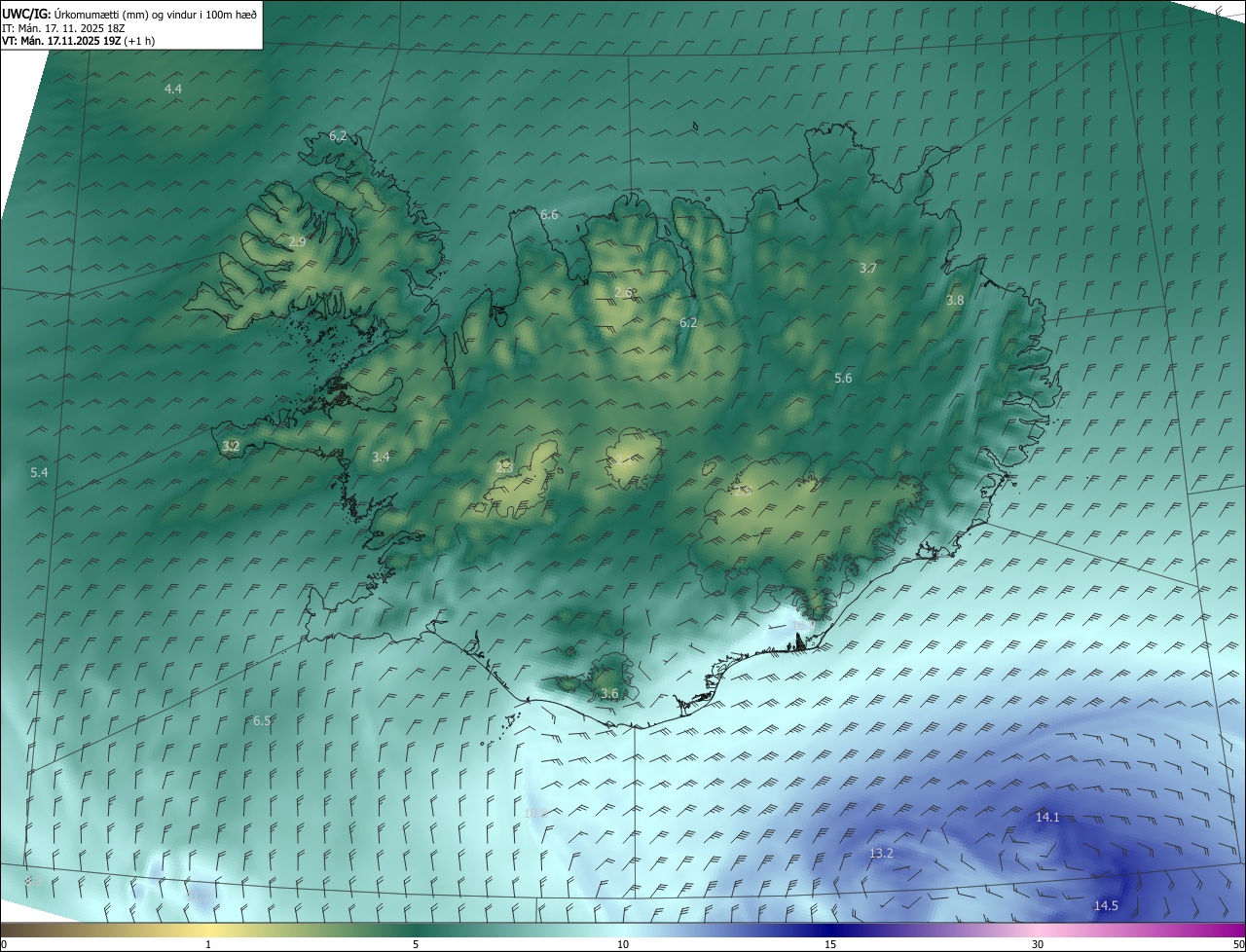The image size is (1246, 952).
Task: Click the map value 5.4
Action: [39, 472]
